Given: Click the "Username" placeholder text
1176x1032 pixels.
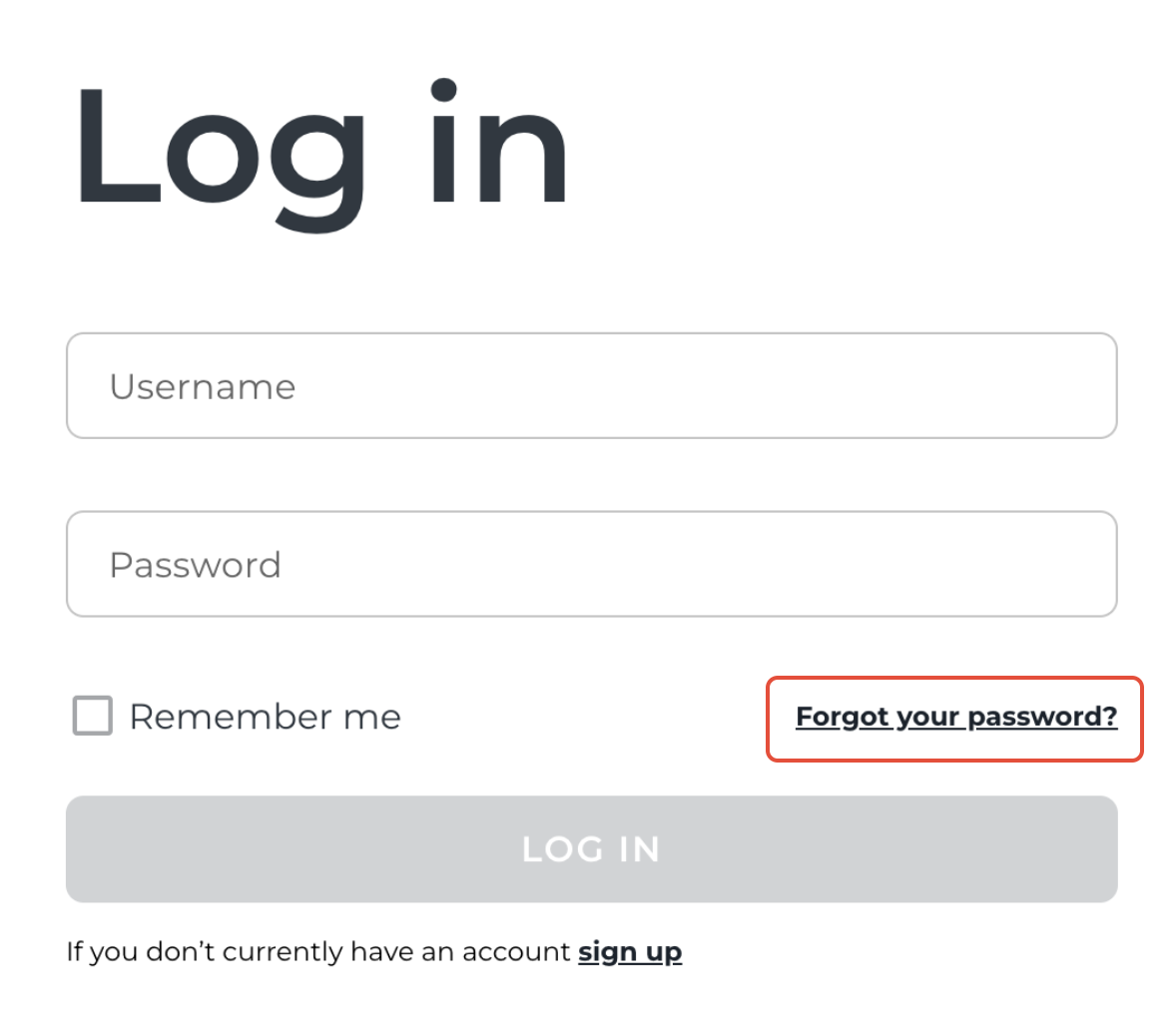Looking at the screenshot, I should [203, 387].
